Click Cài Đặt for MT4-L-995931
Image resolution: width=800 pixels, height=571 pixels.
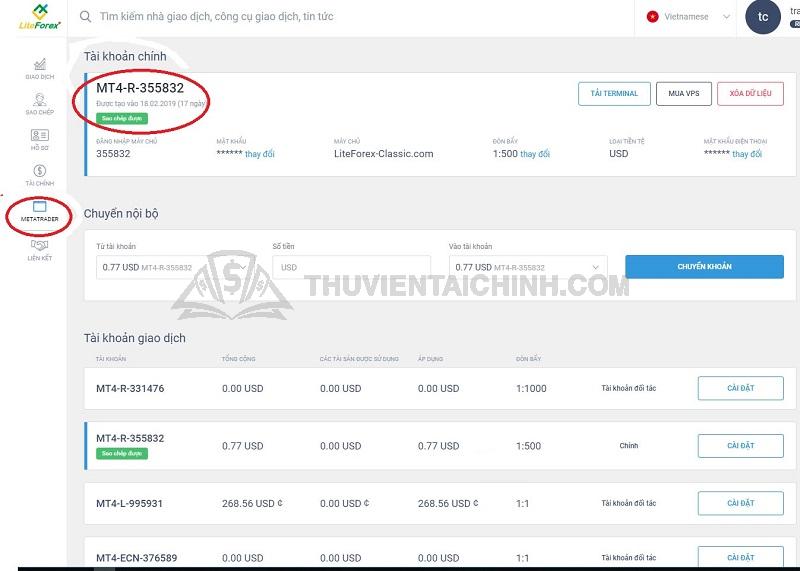pyautogui.click(x=740, y=503)
